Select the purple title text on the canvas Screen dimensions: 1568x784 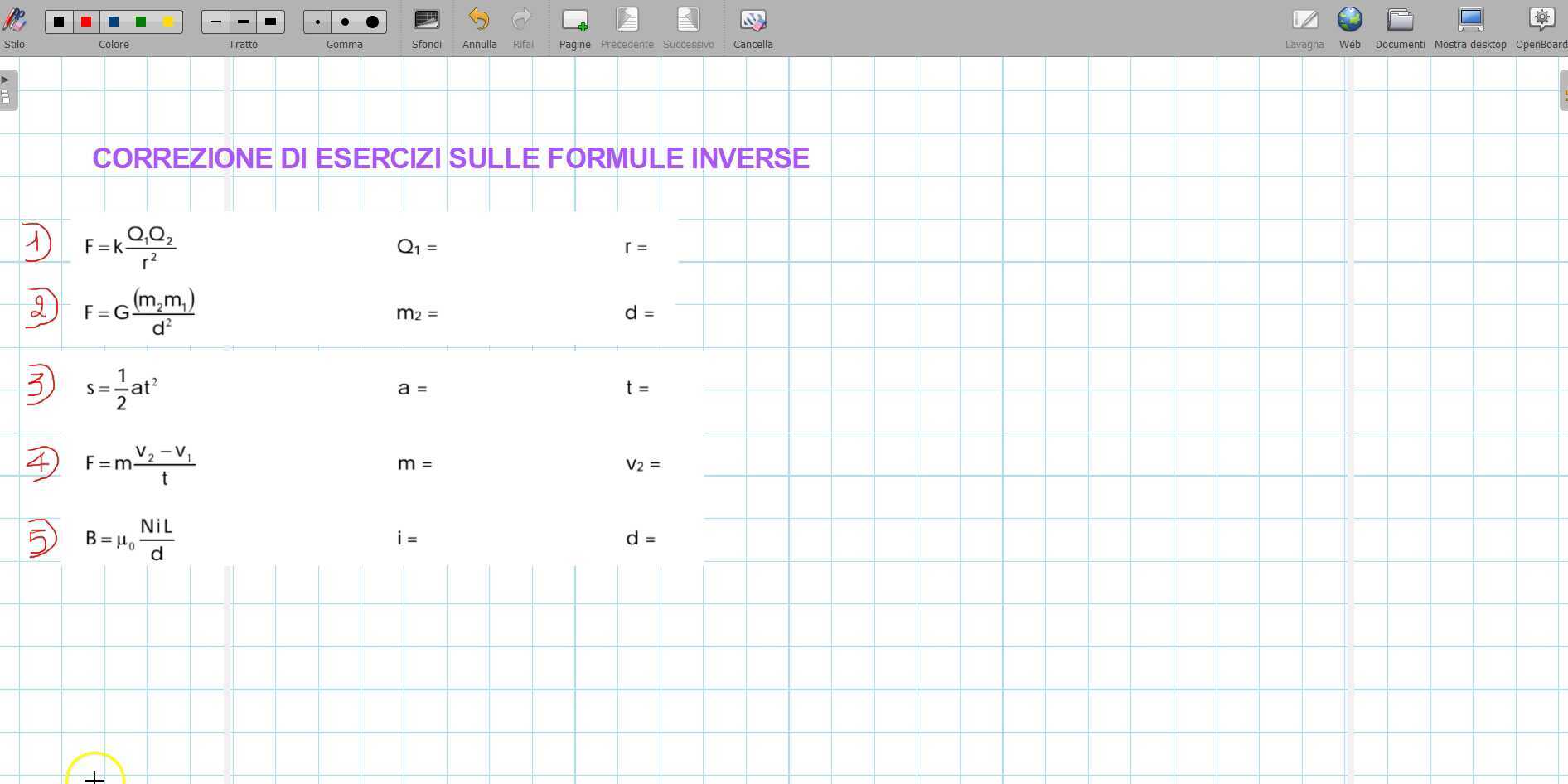click(451, 158)
